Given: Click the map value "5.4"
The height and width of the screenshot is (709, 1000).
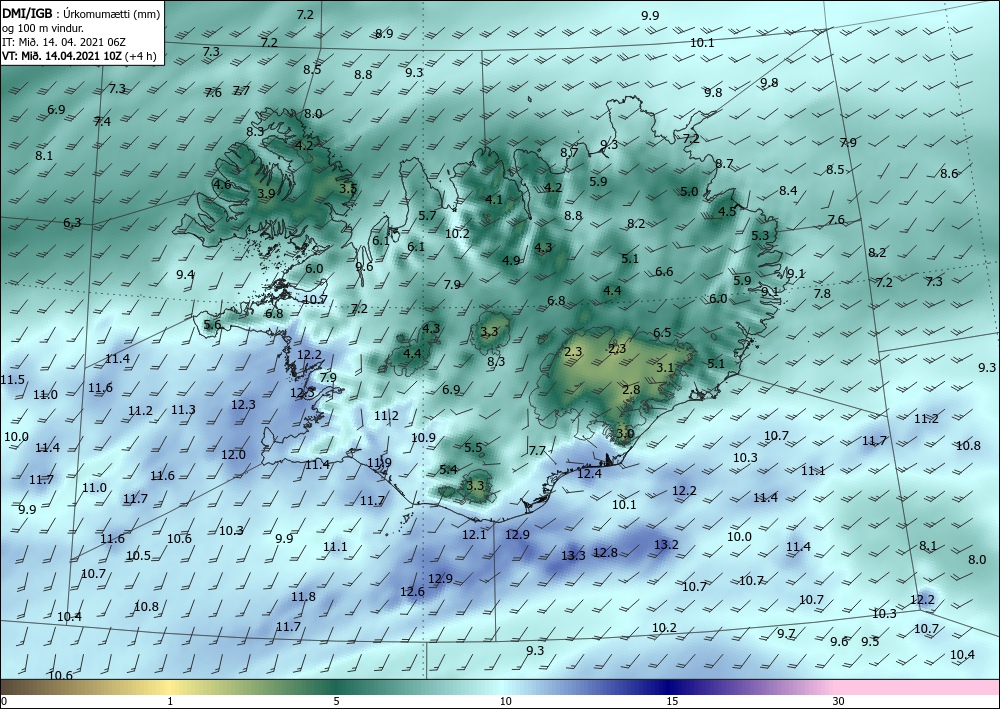Looking at the screenshot, I should (448, 470).
